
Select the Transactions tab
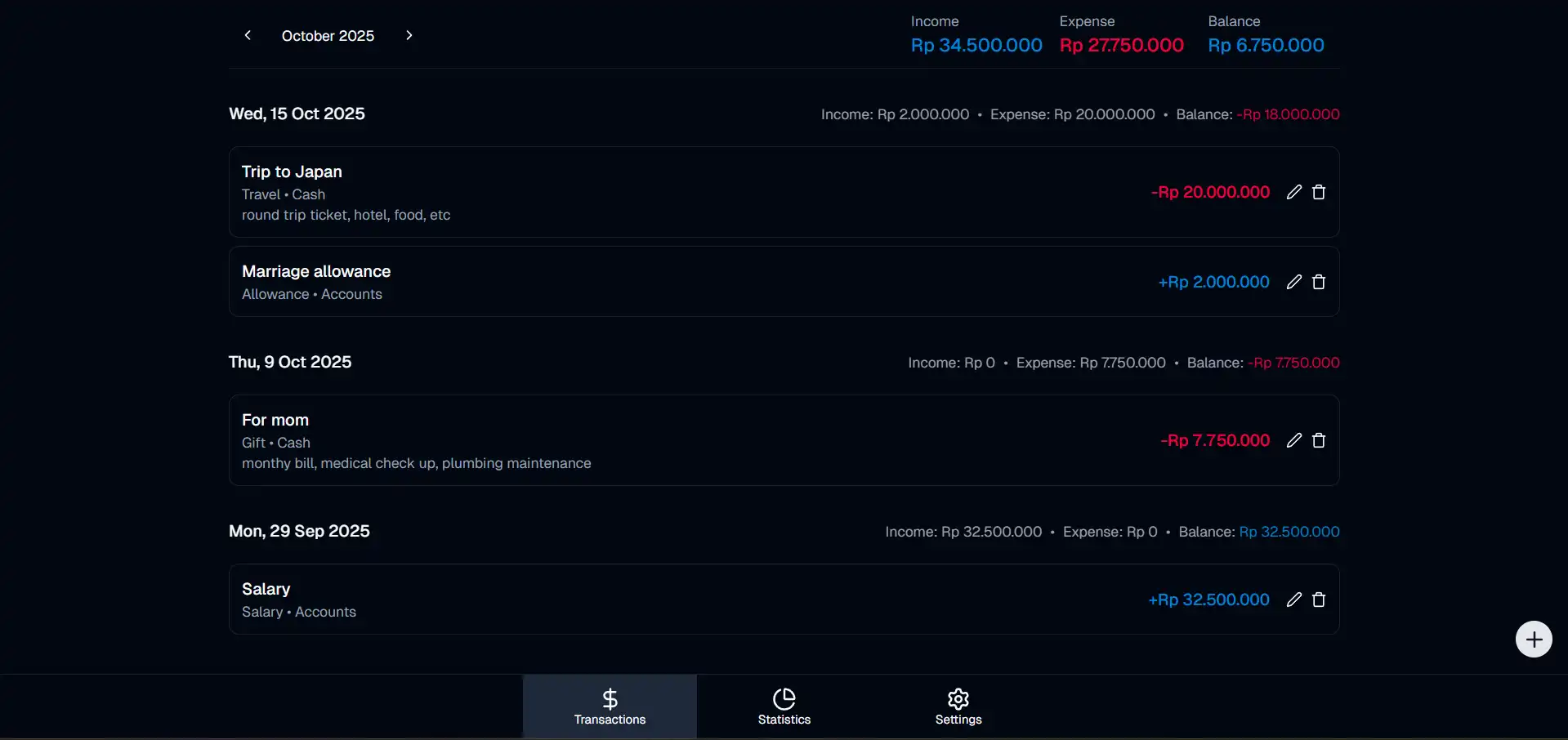610,707
